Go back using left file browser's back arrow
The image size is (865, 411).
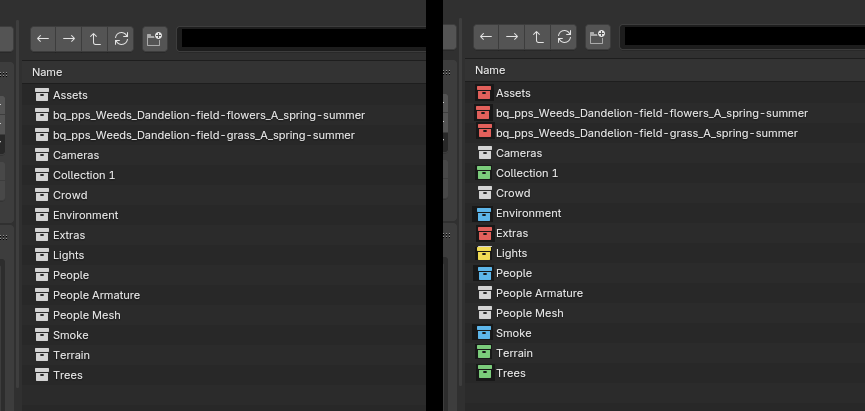43,39
